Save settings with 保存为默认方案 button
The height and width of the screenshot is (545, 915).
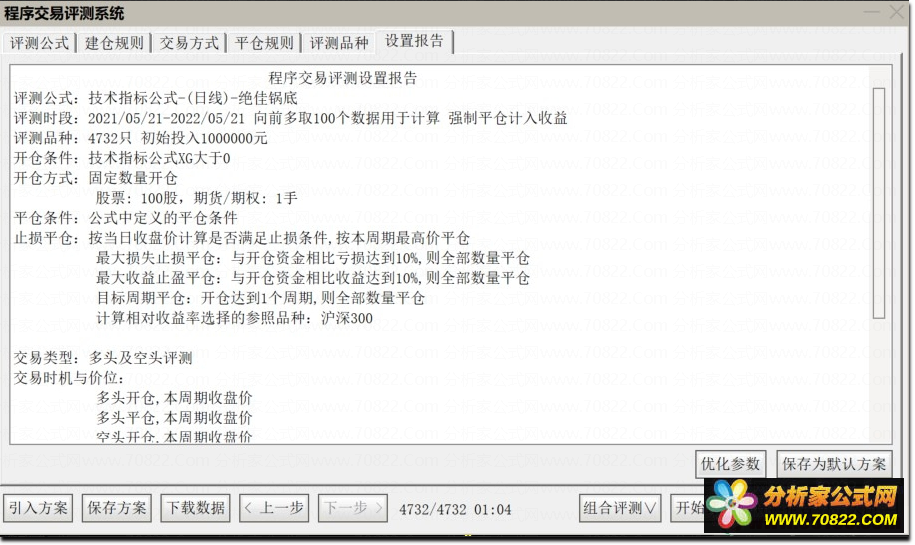pyautogui.click(x=834, y=464)
